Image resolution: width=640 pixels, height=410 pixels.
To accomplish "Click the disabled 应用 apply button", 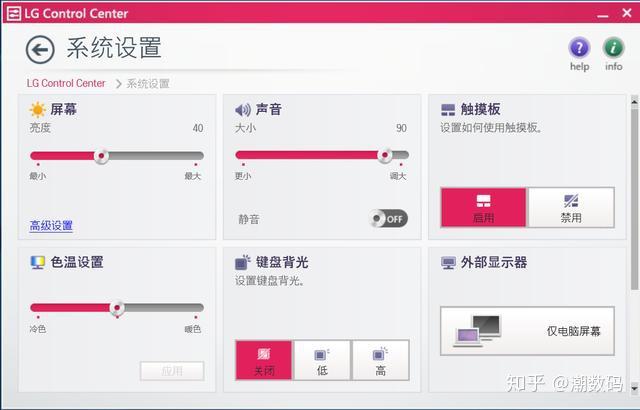I will (172, 371).
